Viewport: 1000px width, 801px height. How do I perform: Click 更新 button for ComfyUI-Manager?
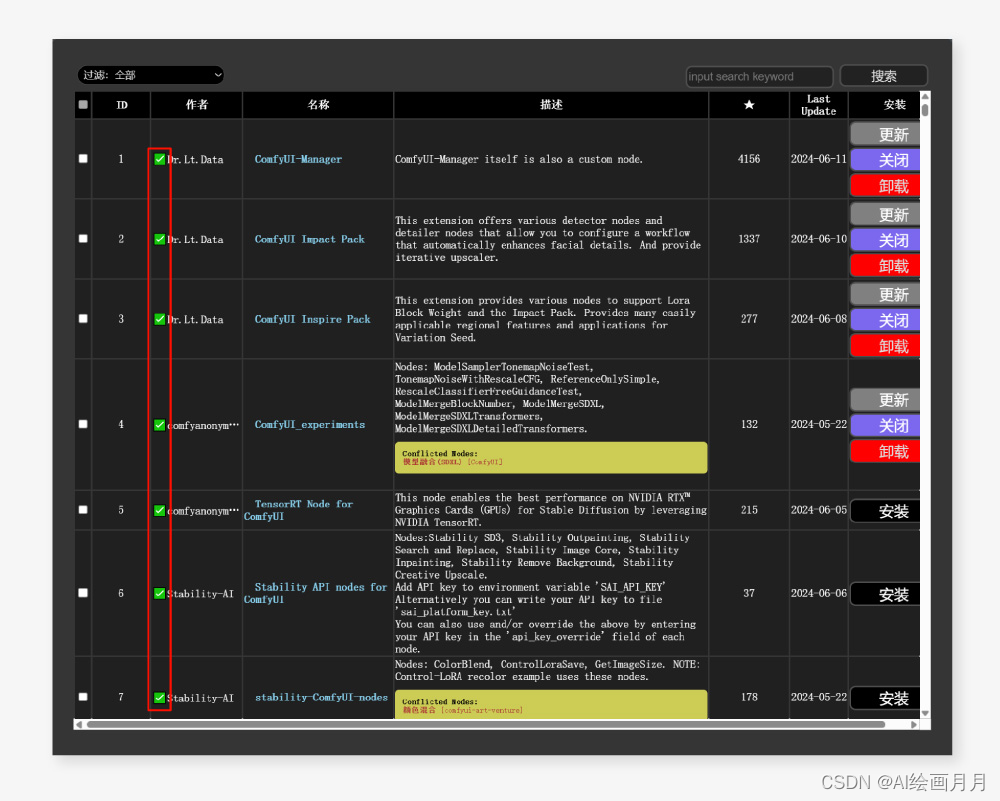point(885,135)
